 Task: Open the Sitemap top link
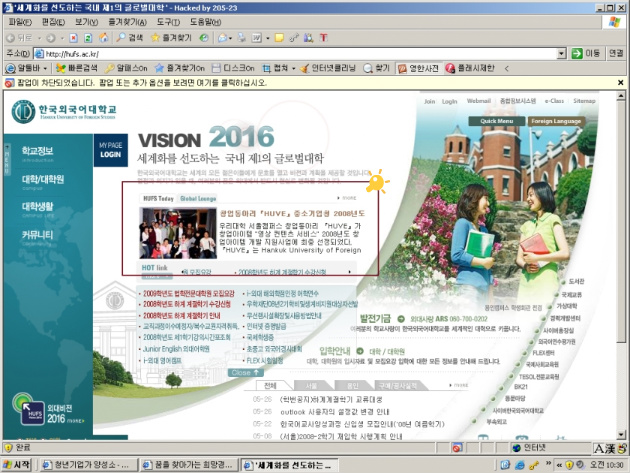coord(584,101)
